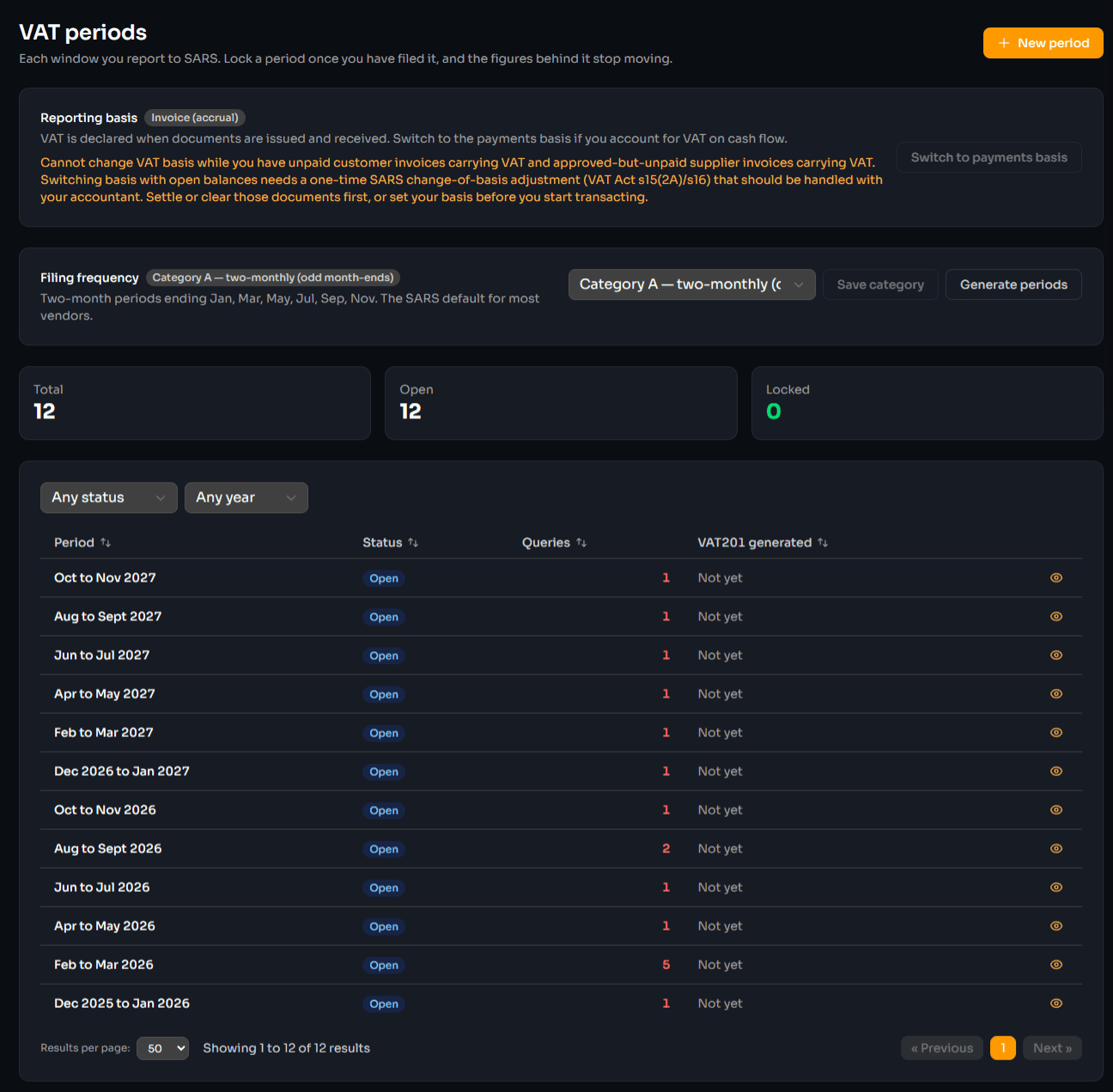Click the query count 5 for Feb to Mar 2026

(666, 965)
